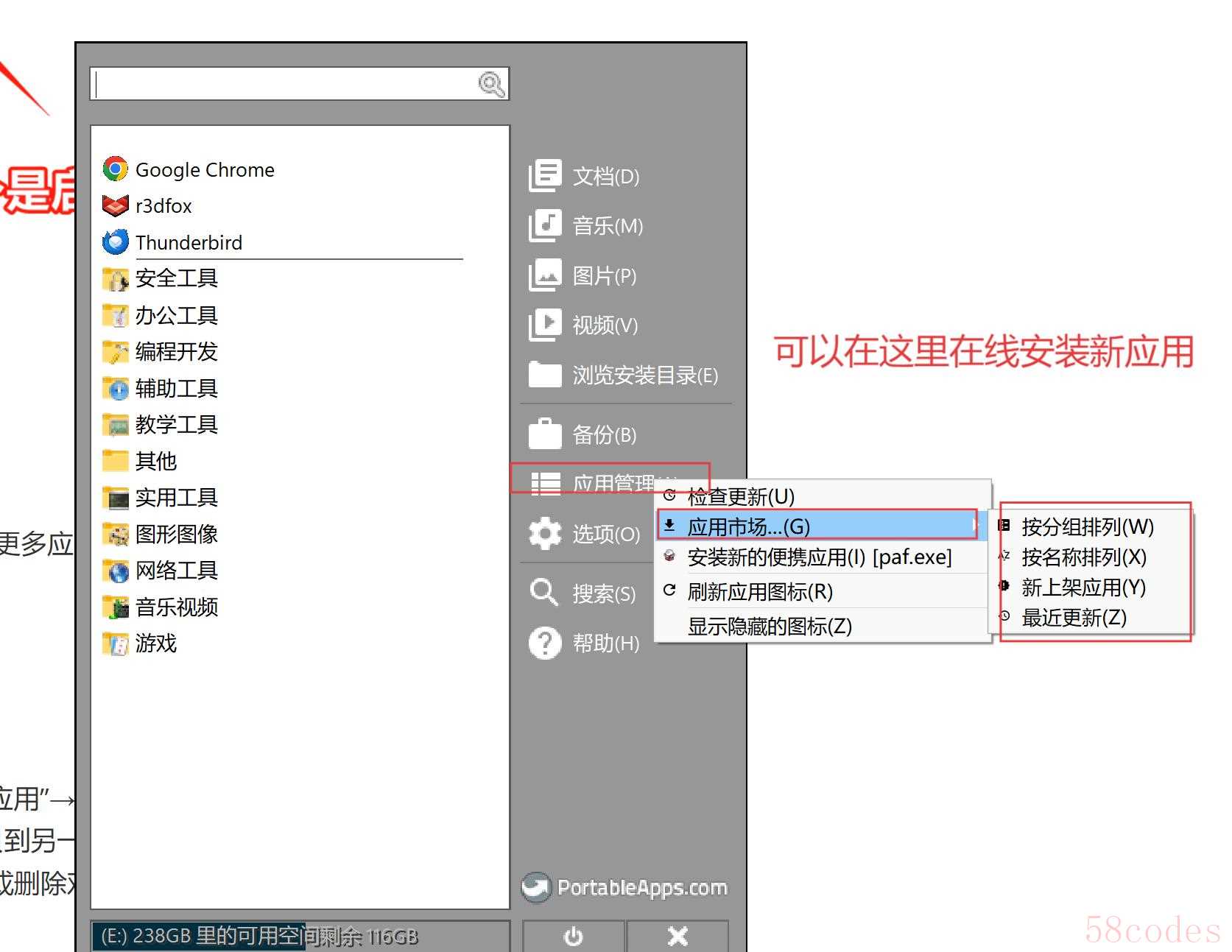Click the 音乐(M) label
Screen dimensions: 1232x952
[608, 226]
